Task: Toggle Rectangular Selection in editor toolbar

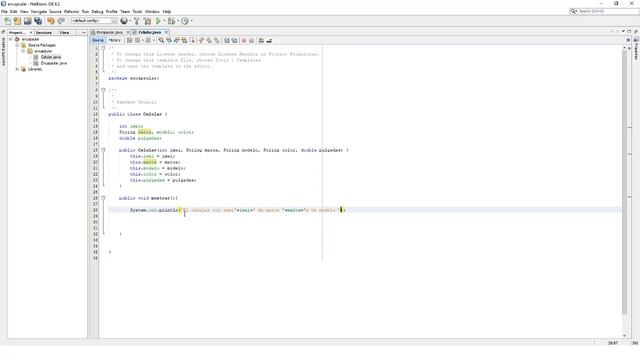Action: pos(191,40)
